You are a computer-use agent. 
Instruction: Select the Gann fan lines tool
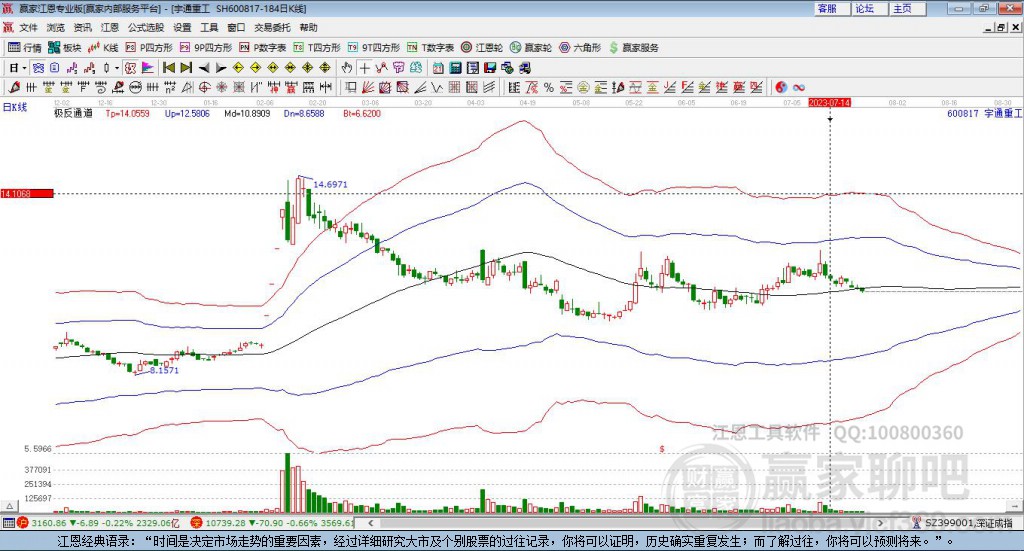368,87
